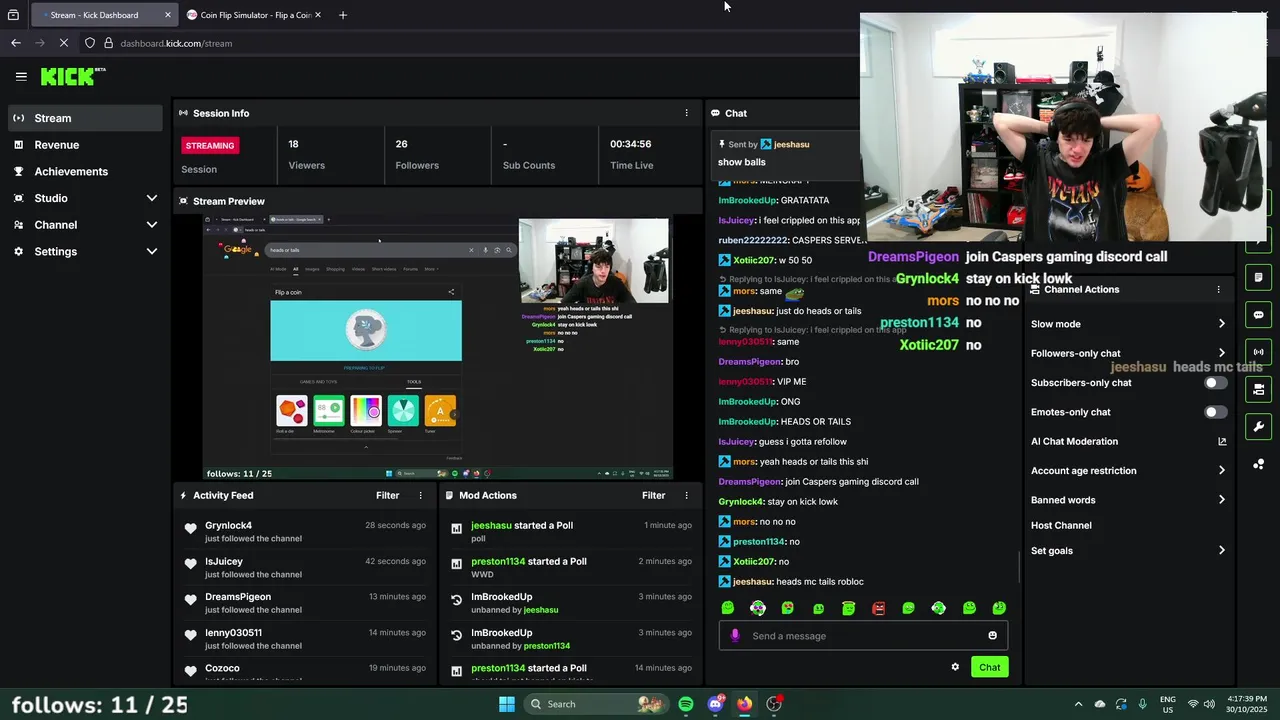The image size is (1280, 720).
Task: Open AI Chat Moderation external link icon
Action: point(1221,441)
